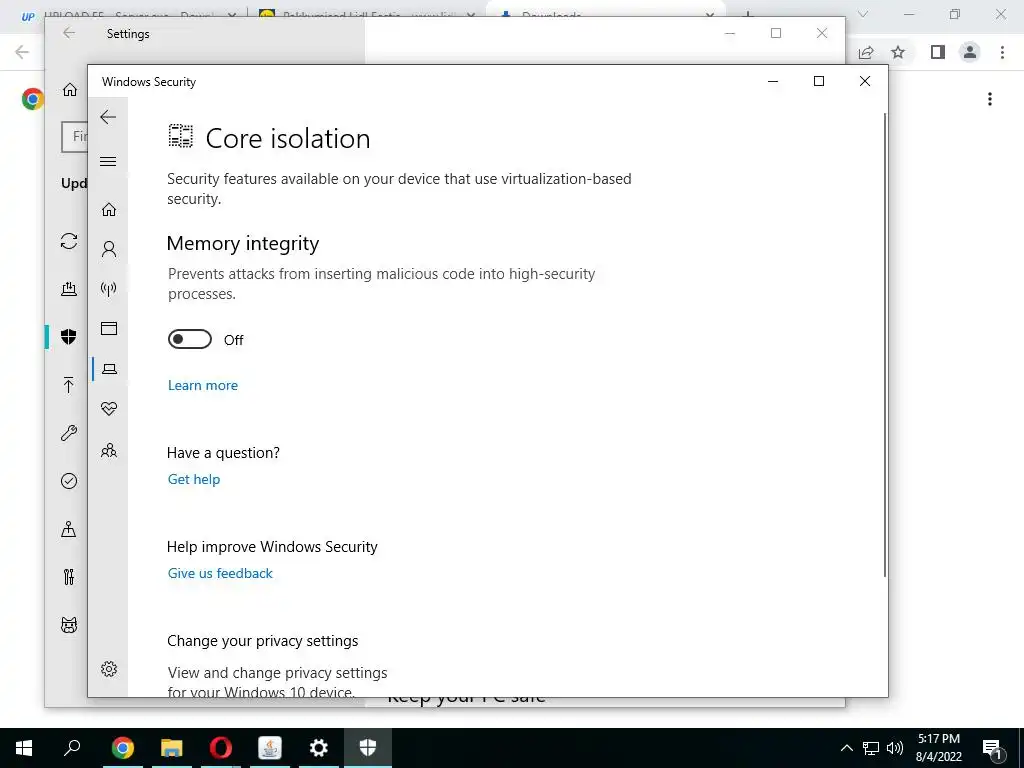This screenshot has width=1024, height=768.
Task: Open Find my device icon in Settings
Action: click(x=69, y=529)
